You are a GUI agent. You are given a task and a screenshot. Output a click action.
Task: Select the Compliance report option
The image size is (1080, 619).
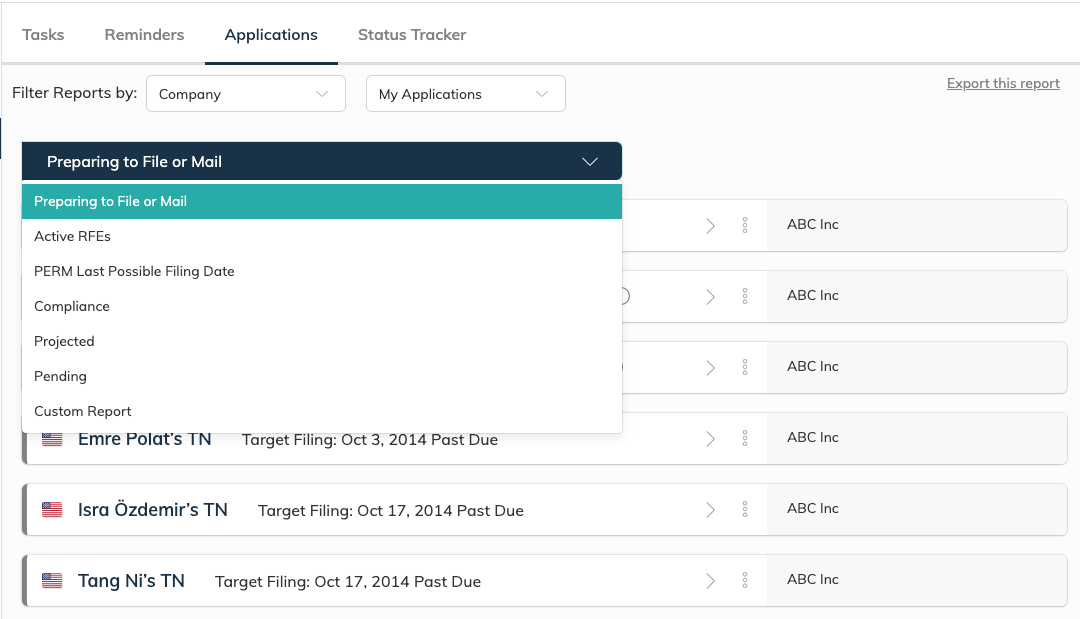pyautogui.click(x=72, y=306)
